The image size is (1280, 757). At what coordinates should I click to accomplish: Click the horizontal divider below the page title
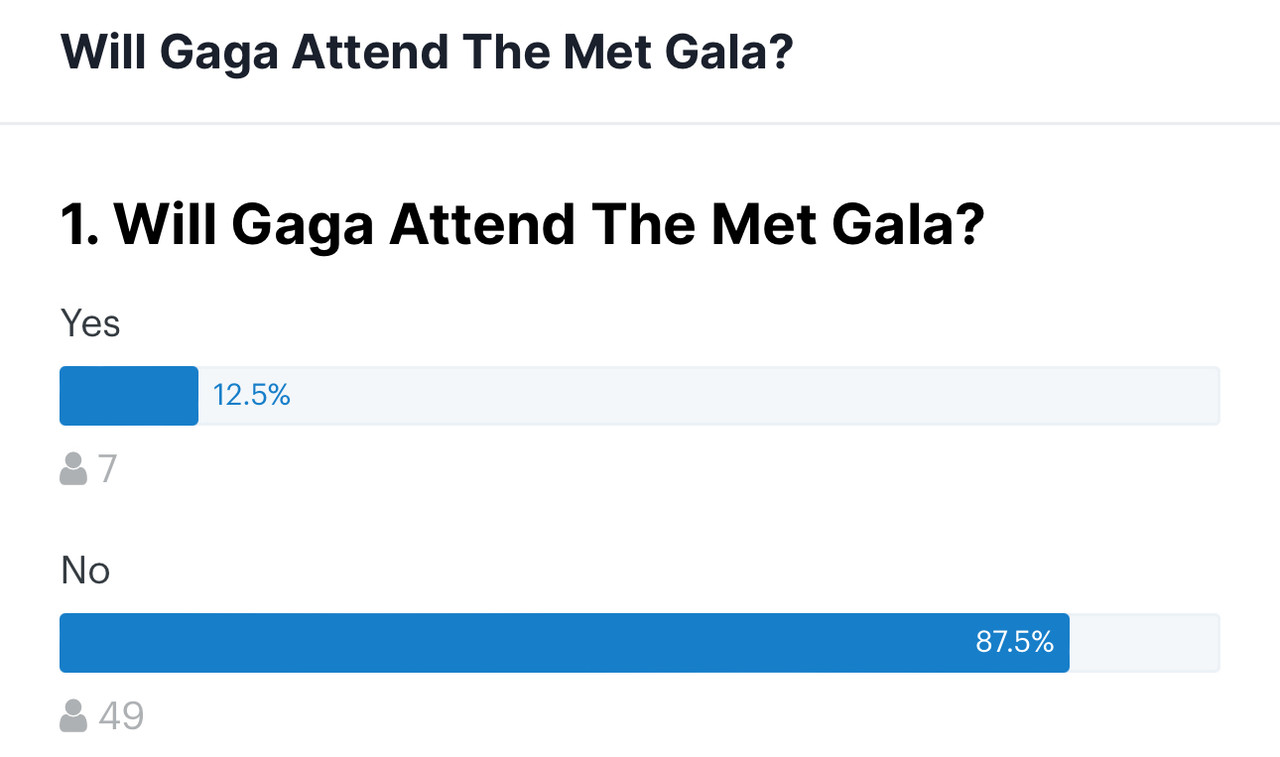(640, 124)
